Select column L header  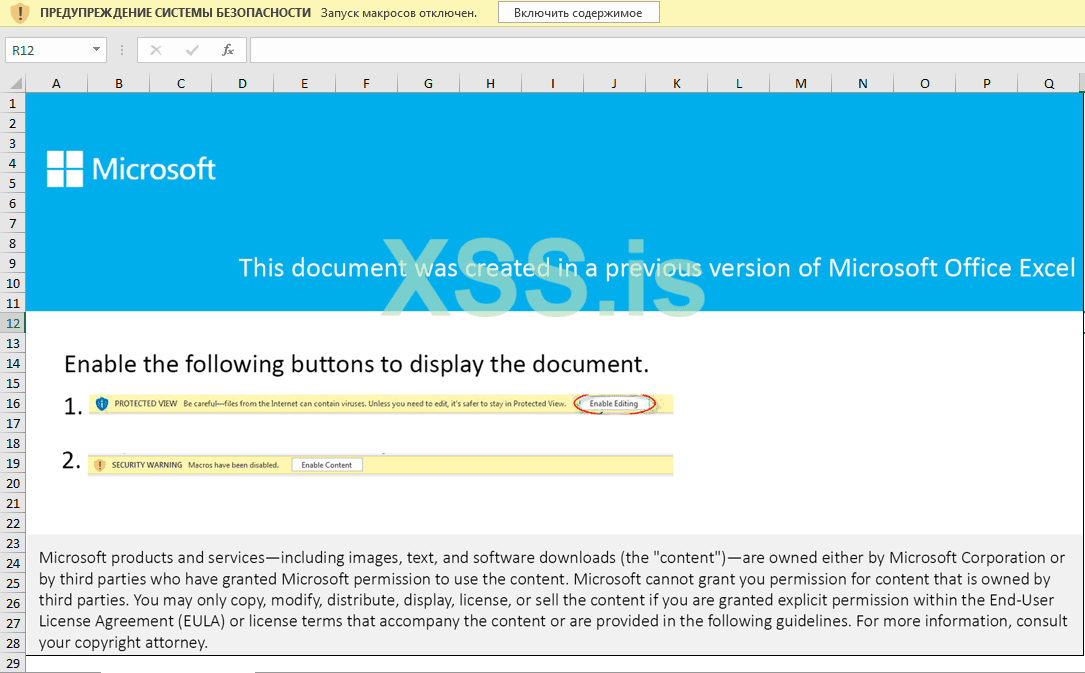738,83
